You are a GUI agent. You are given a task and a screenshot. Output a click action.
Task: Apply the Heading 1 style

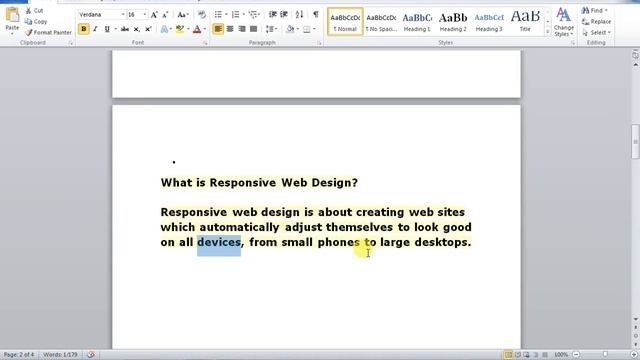pos(417,22)
